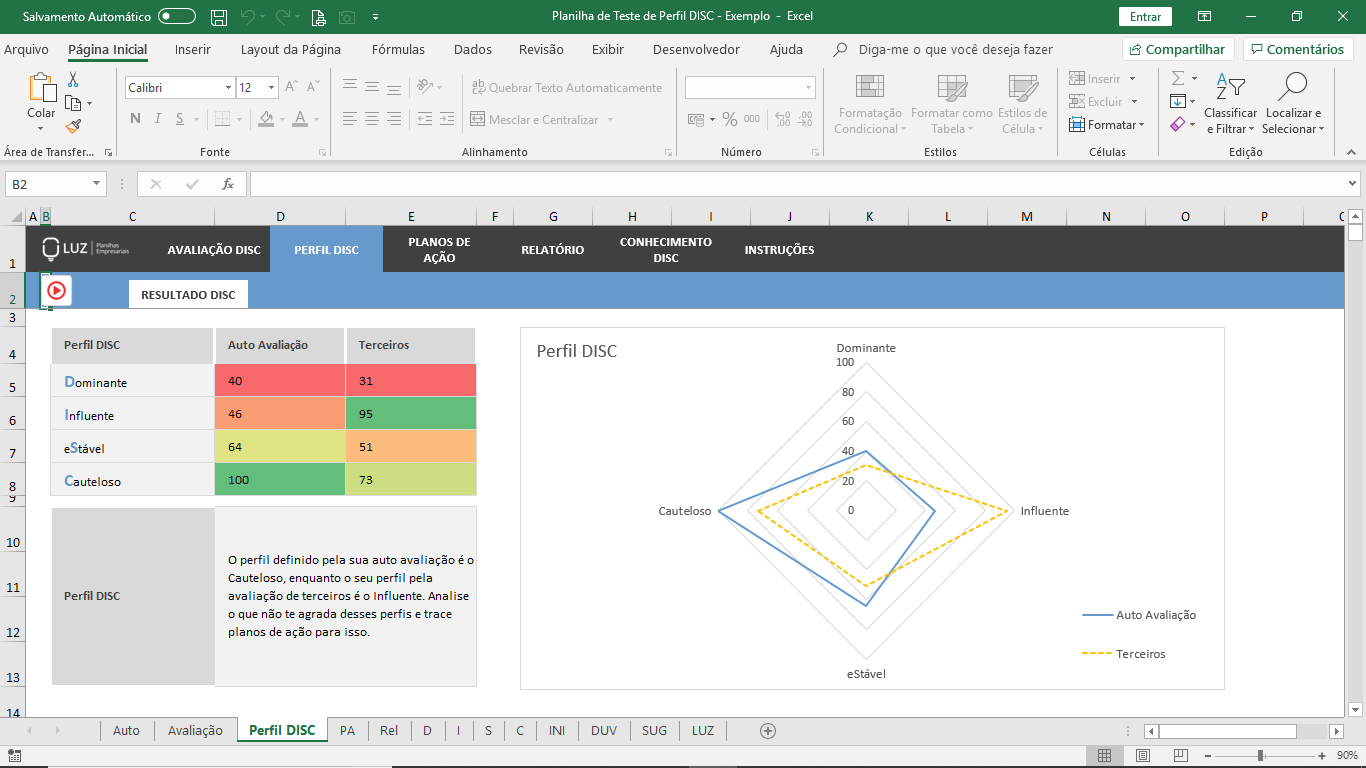
Task: Open the number format dropdown
Action: pyautogui.click(x=808, y=88)
